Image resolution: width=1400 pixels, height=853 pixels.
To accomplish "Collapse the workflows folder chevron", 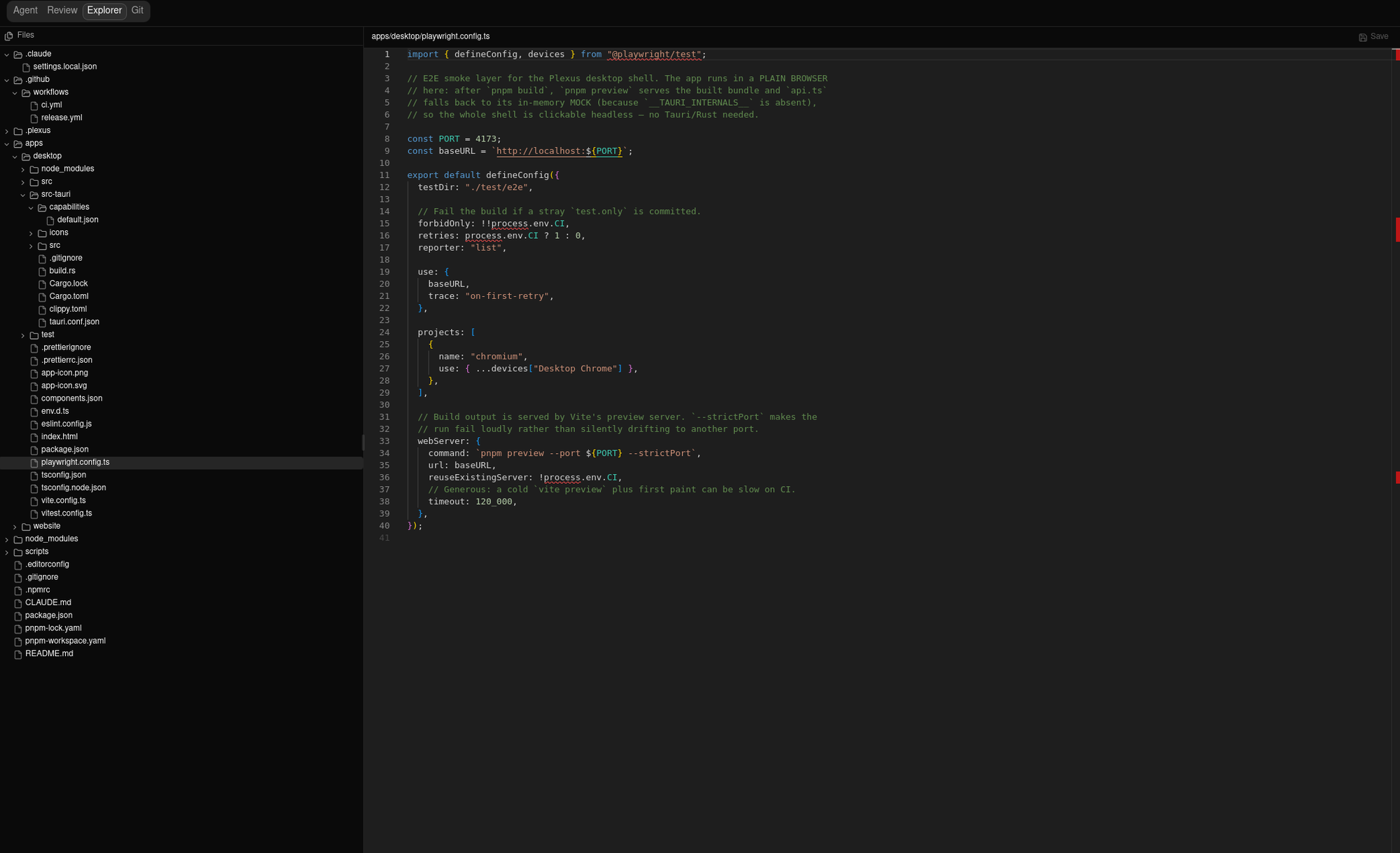I will pos(15,92).
